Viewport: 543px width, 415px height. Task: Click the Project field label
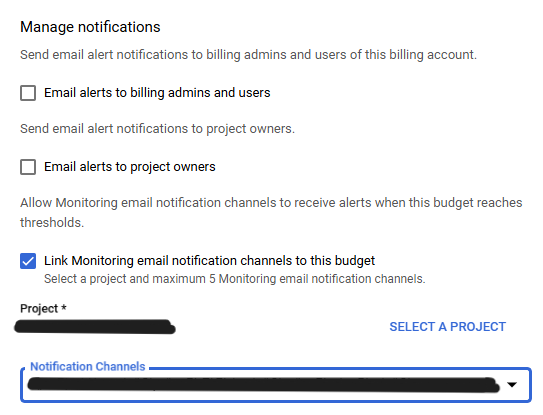[x=43, y=308]
